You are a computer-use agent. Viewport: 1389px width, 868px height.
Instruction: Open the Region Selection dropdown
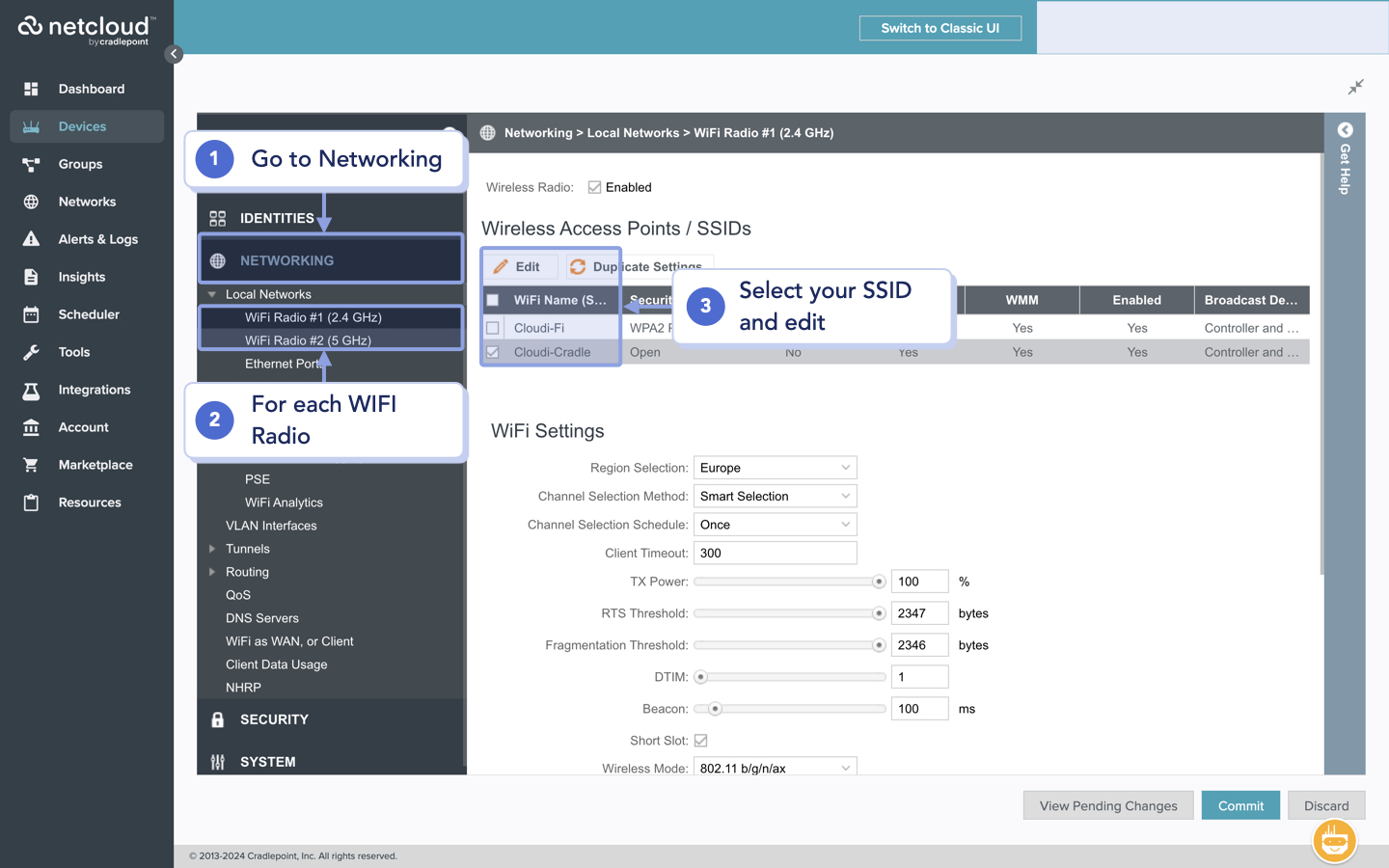(775, 468)
